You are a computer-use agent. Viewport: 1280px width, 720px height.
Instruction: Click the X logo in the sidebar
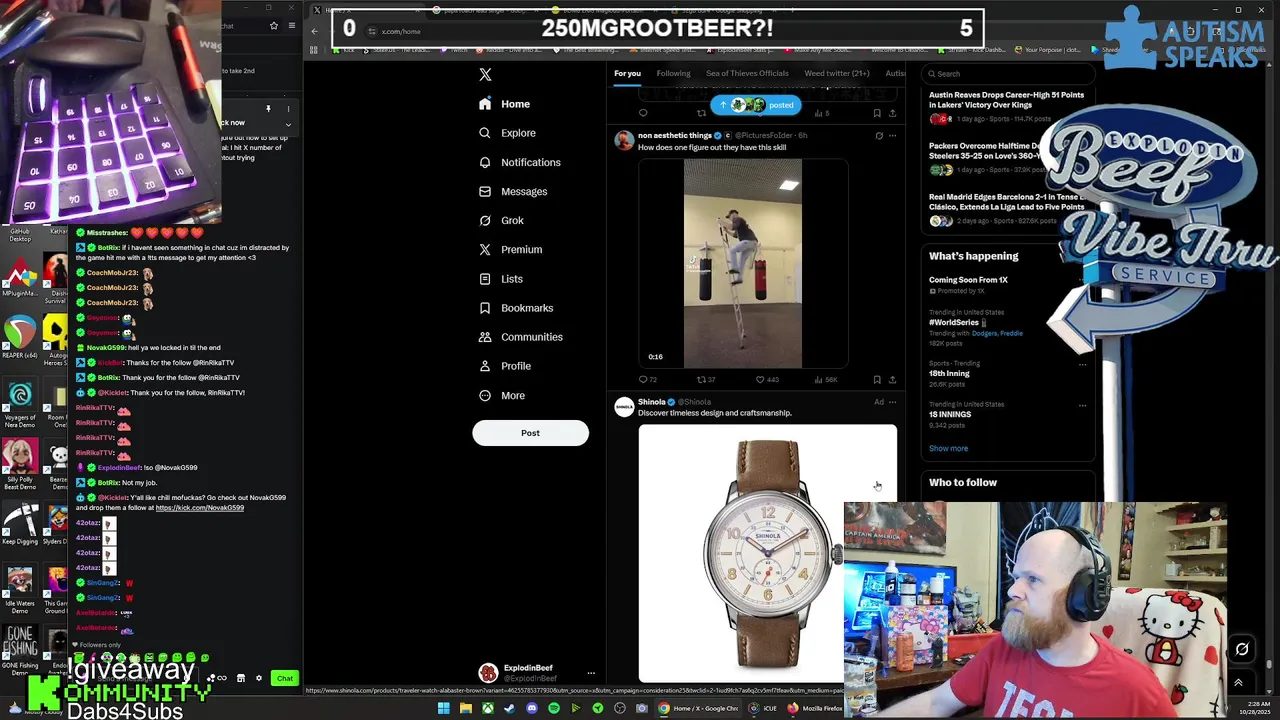tap(485, 75)
